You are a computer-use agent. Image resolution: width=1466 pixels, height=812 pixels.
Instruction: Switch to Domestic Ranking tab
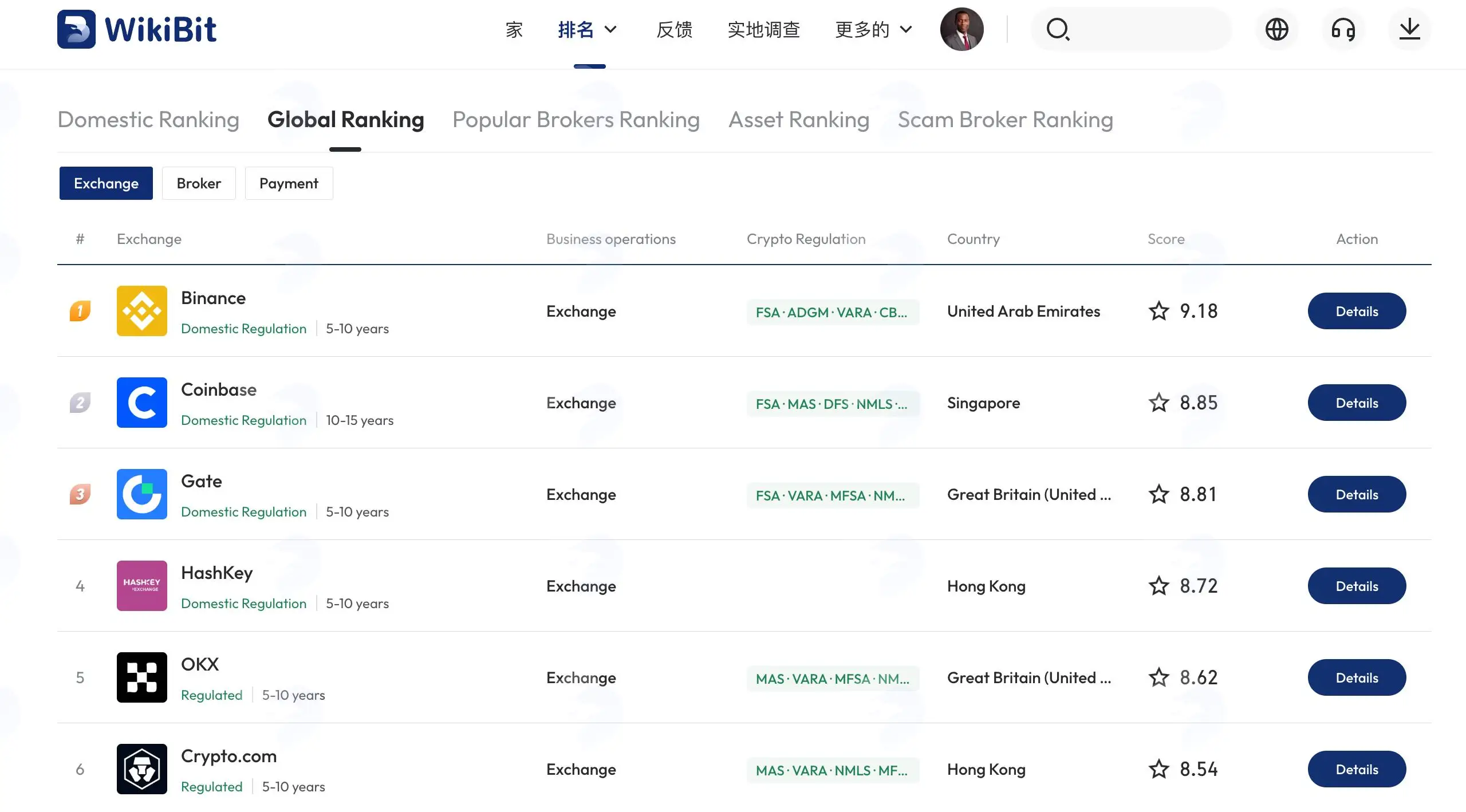148,119
